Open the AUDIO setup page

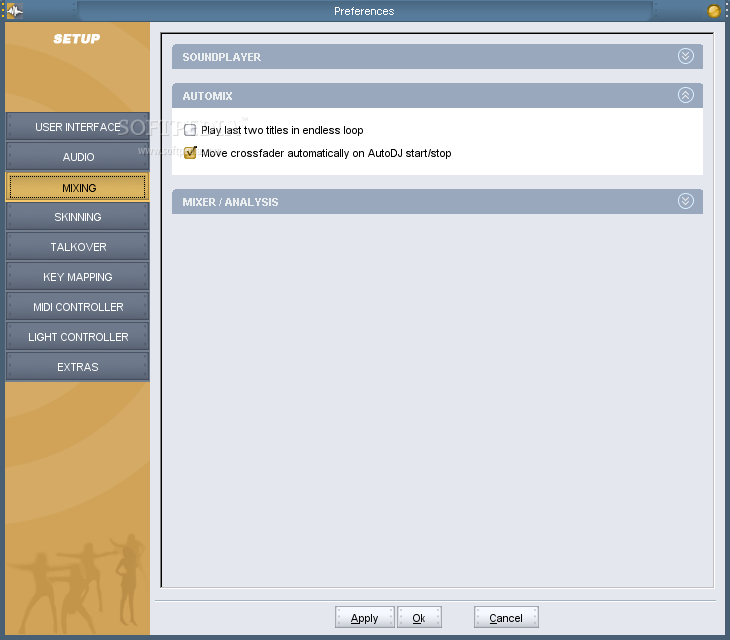[x=77, y=157]
